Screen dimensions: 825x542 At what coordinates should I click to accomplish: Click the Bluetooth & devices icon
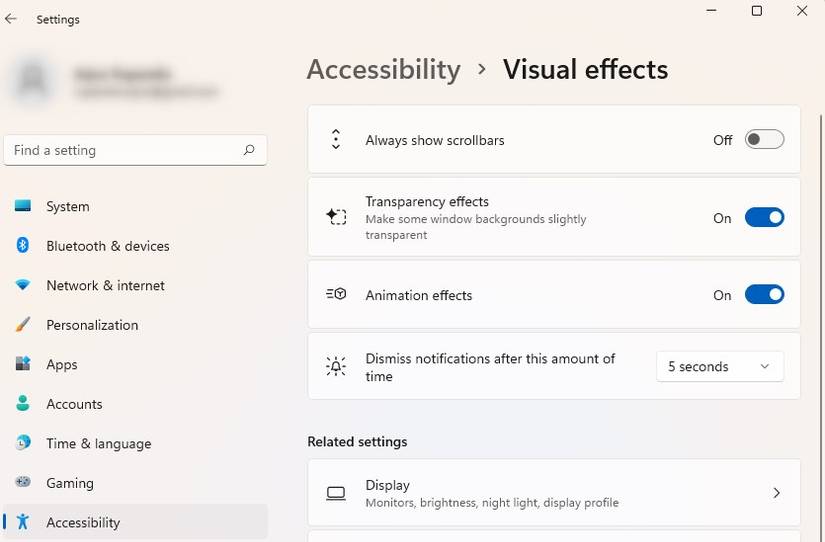(x=23, y=246)
